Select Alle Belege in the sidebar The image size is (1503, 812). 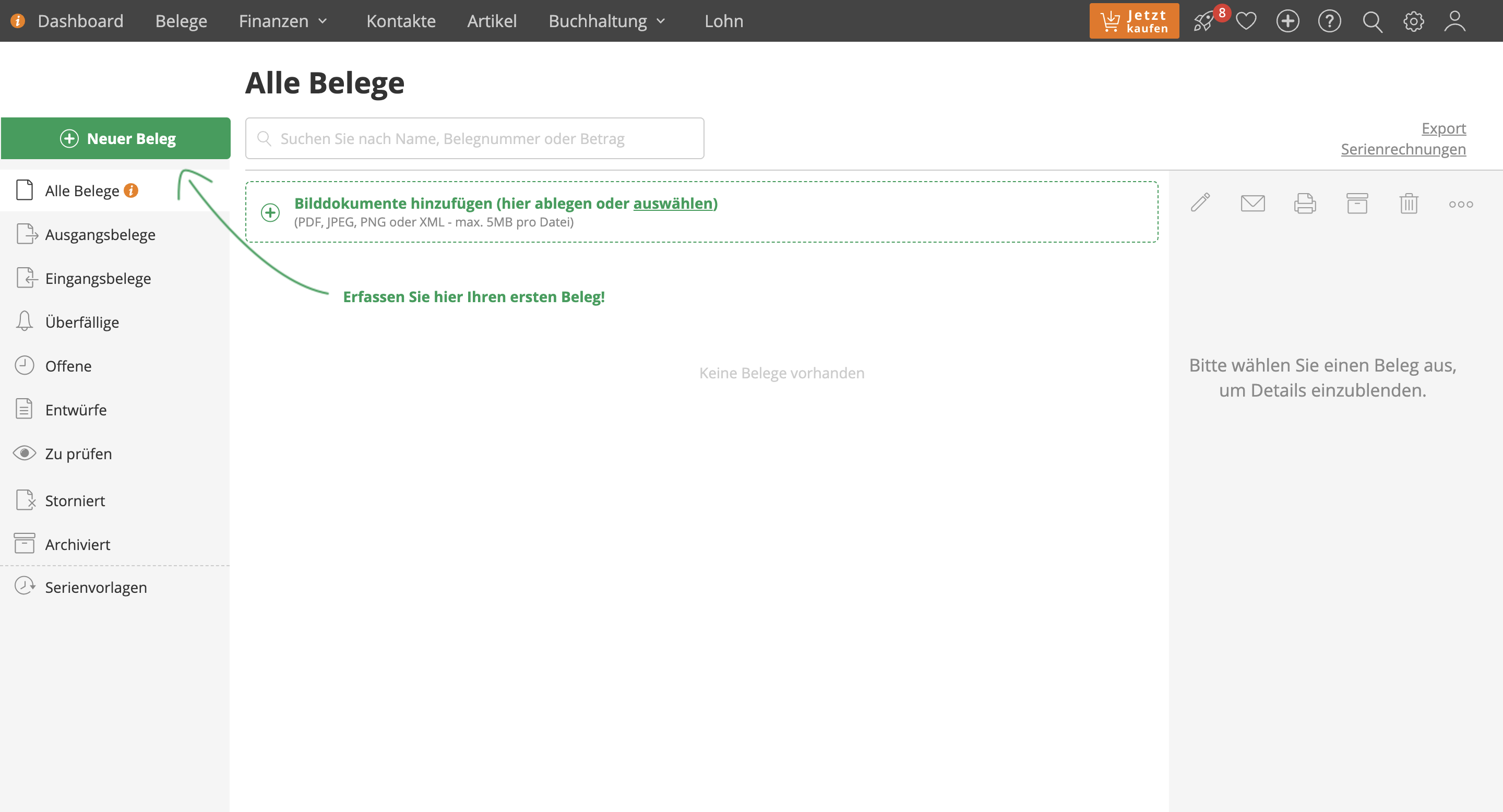115,190
